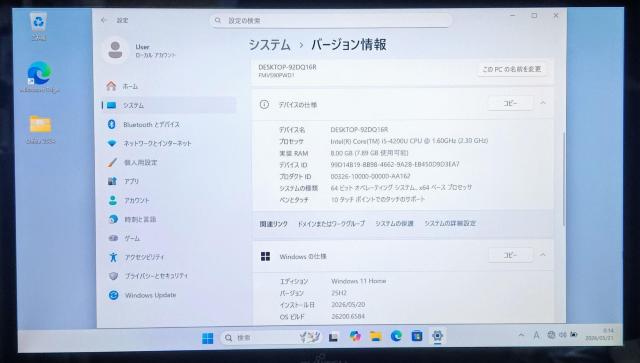Click the 設定の検索 search field
Viewport: 640px width, 363px height.
[x=331, y=20]
